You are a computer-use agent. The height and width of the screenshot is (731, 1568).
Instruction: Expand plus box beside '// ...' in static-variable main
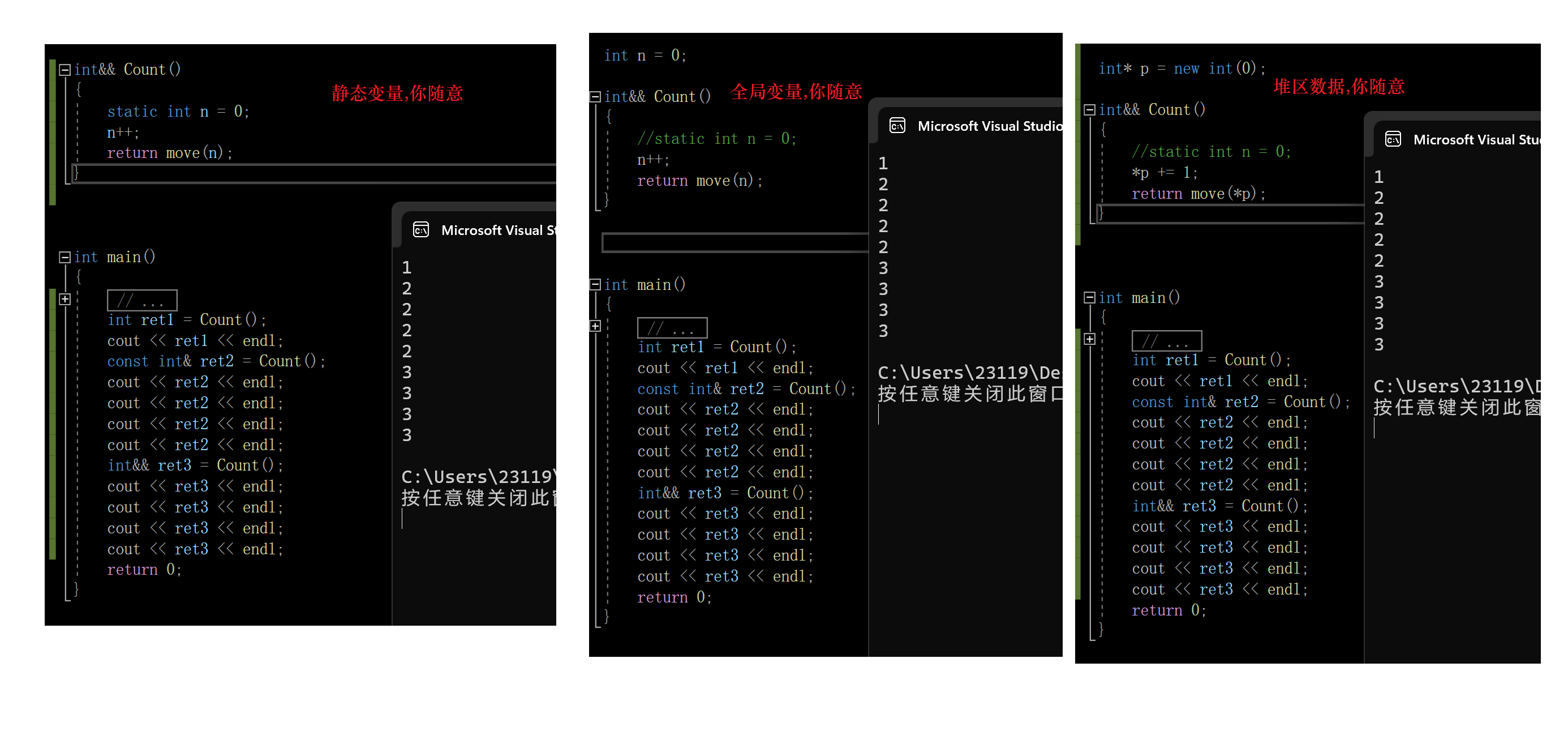click(x=65, y=299)
